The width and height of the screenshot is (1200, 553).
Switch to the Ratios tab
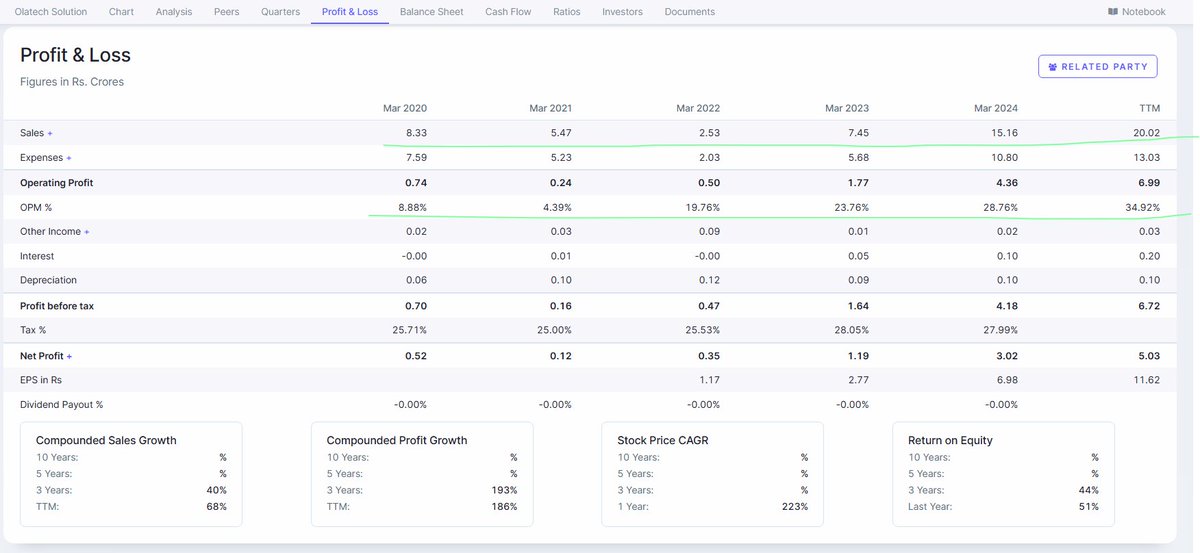(567, 12)
